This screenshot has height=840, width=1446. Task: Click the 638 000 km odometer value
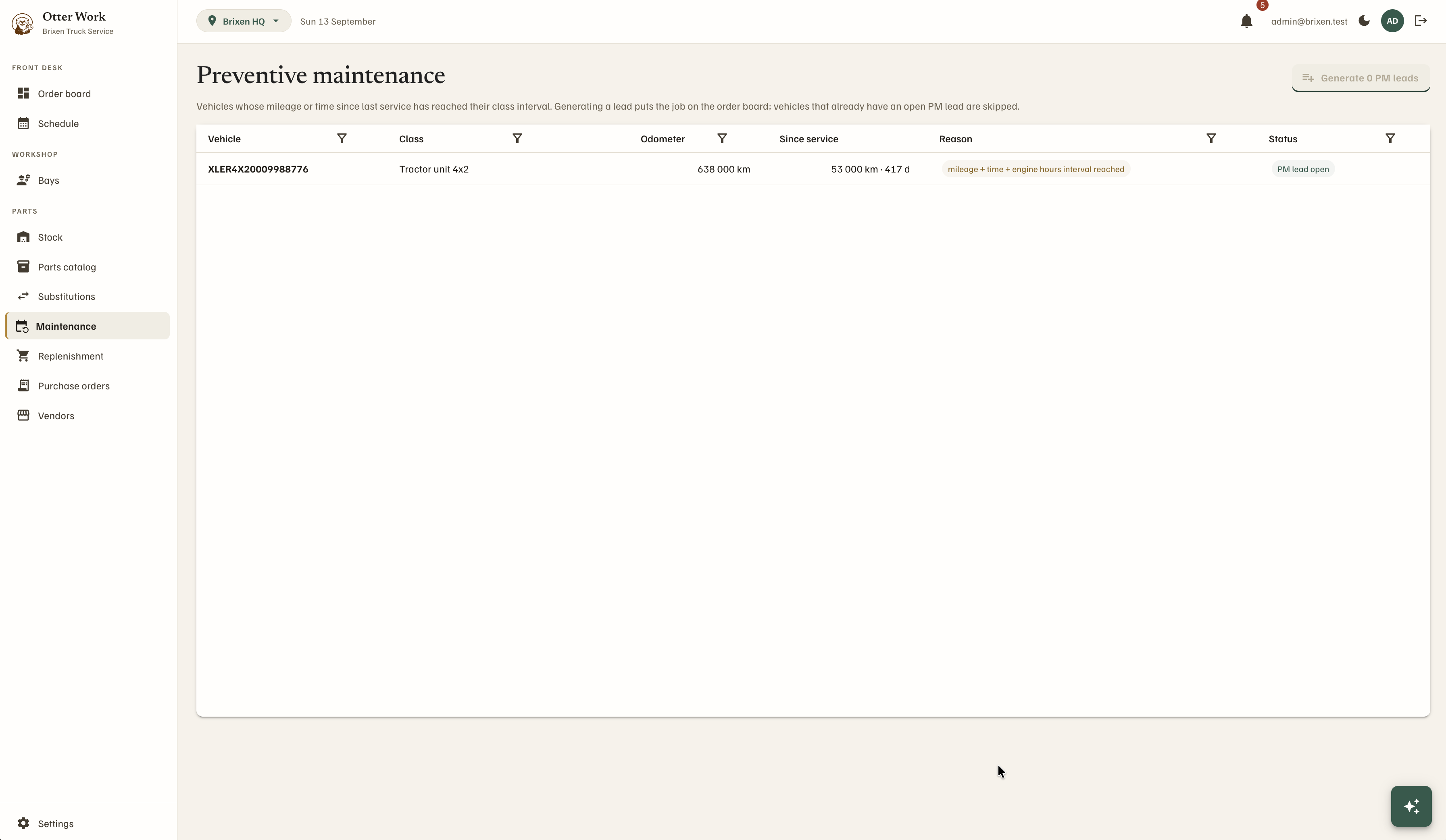coord(723,169)
